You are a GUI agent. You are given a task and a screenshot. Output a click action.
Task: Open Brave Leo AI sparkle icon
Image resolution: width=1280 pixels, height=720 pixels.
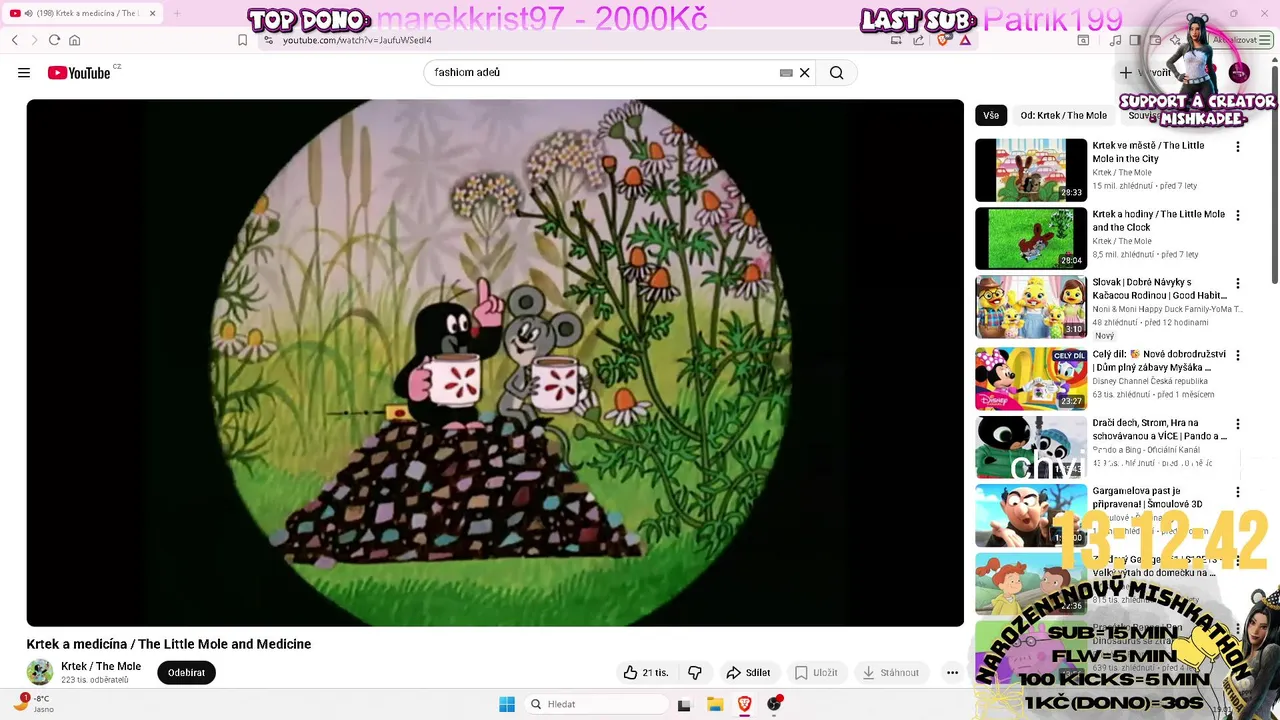click(x=1176, y=40)
